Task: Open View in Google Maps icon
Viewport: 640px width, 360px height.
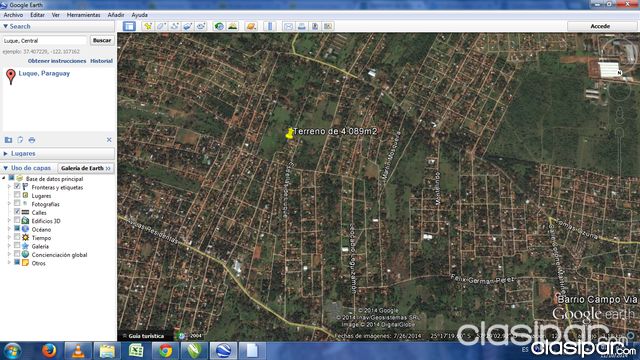Action: coord(328,26)
